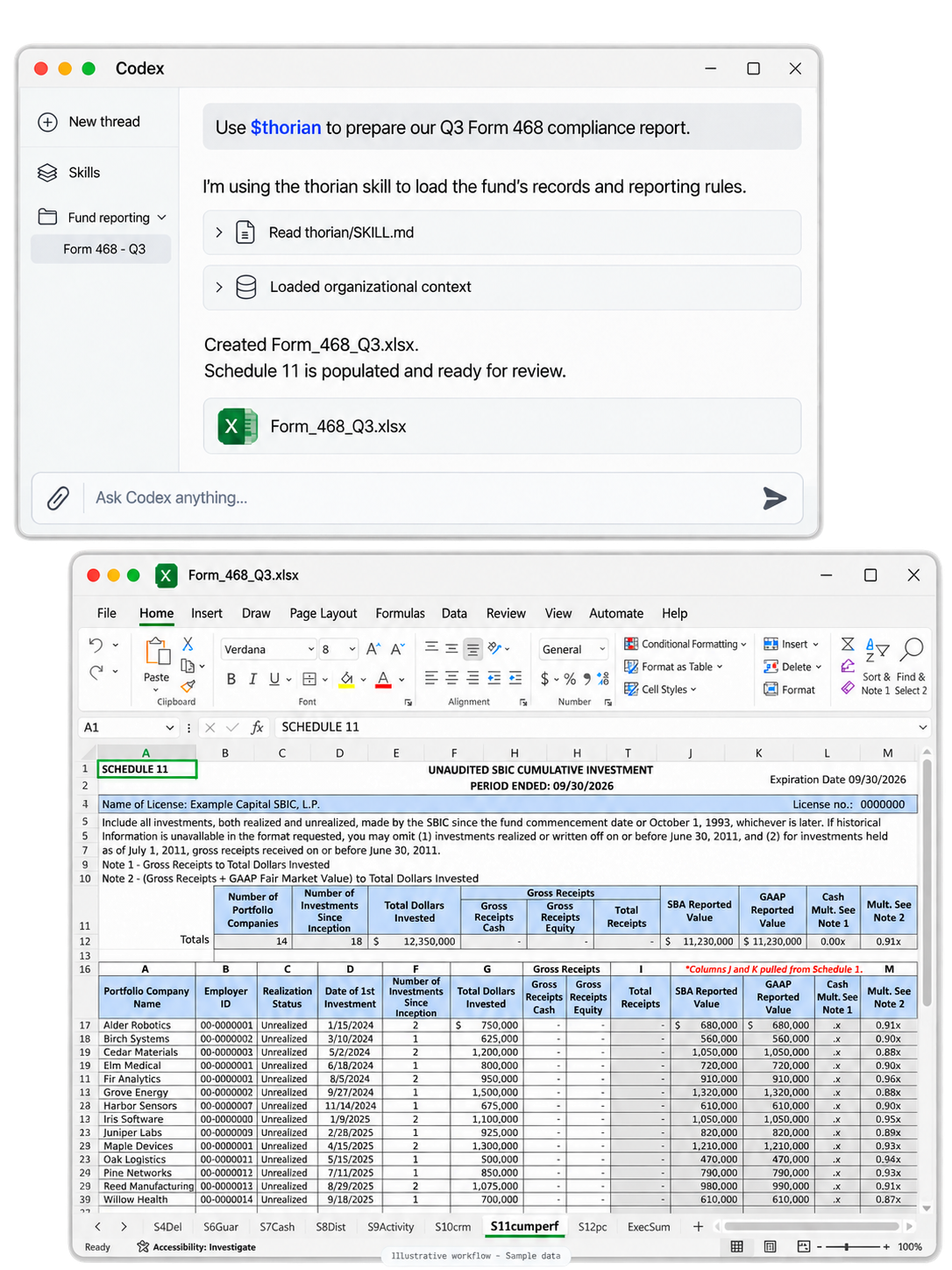This screenshot has height=1270, width=952.
Task: Expand the Read thorian/SKILL.md step
Action: coord(219,232)
